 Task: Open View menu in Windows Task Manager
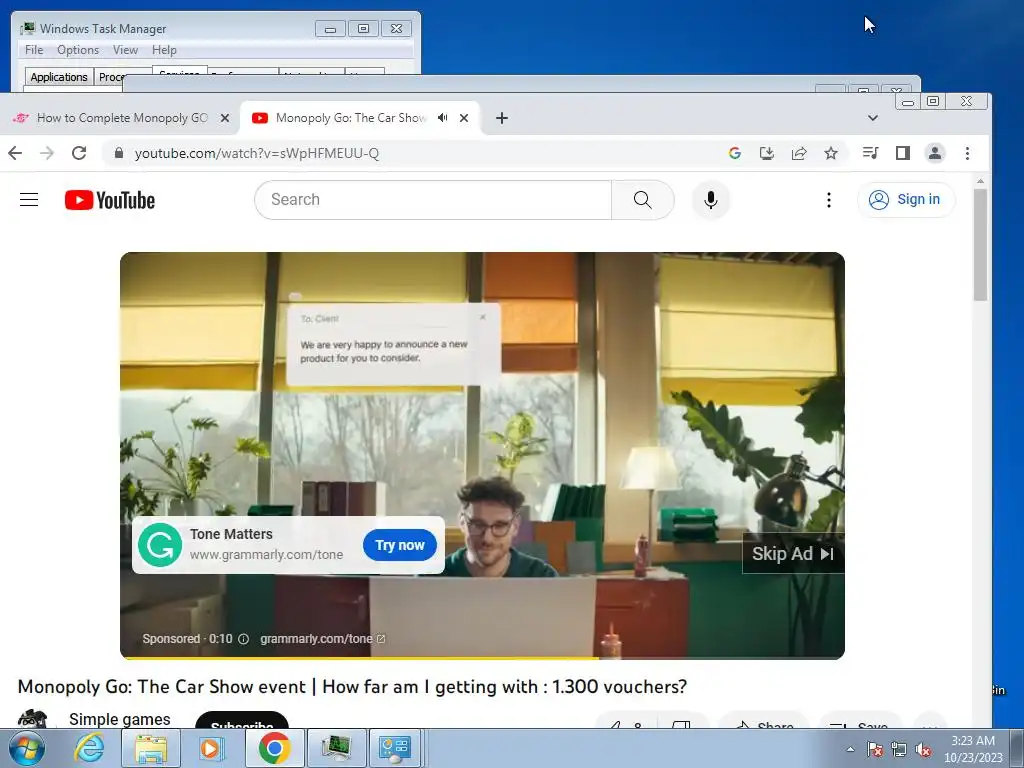[125, 50]
